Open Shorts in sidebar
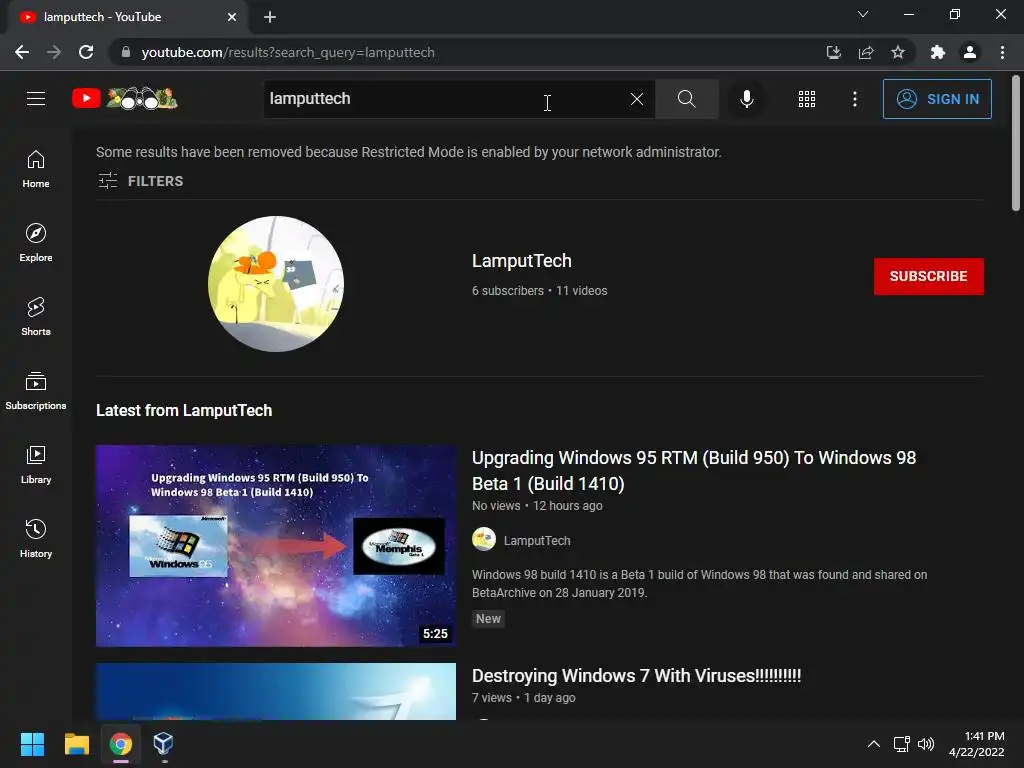The height and width of the screenshot is (768, 1024). coord(36,317)
